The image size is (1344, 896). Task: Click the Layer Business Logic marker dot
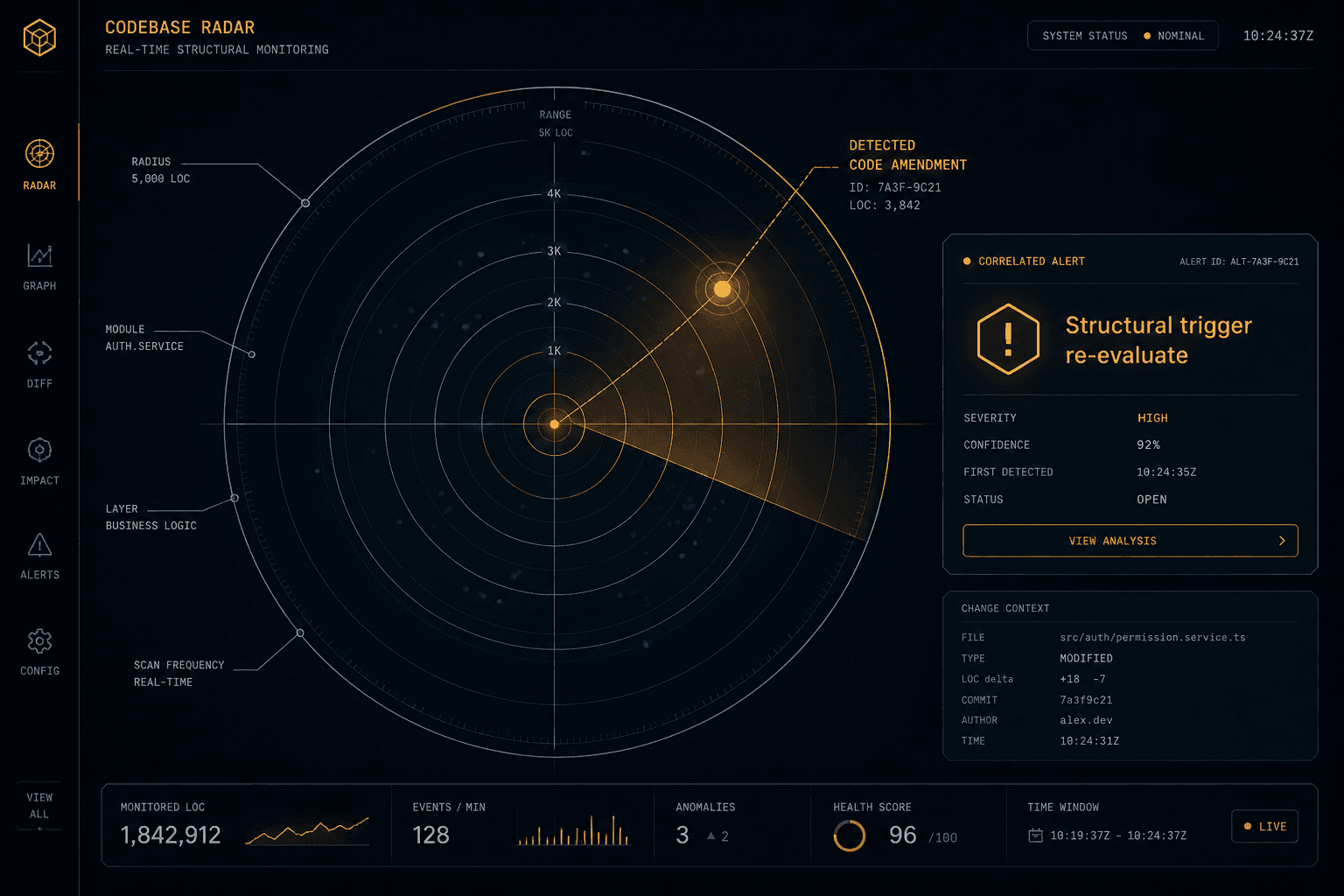234,498
